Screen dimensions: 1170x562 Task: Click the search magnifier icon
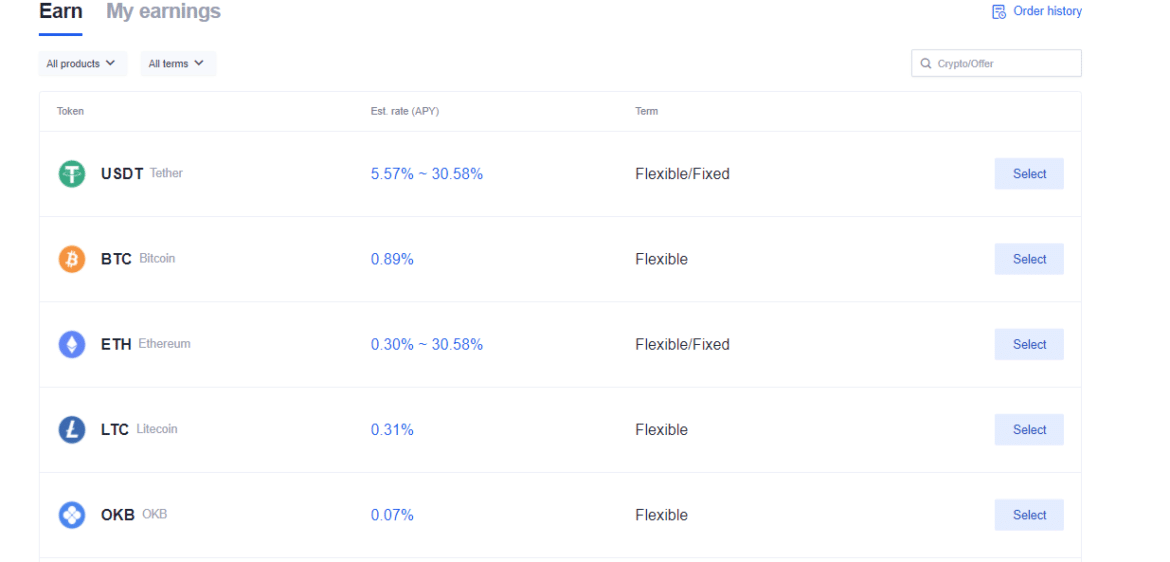tap(926, 64)
